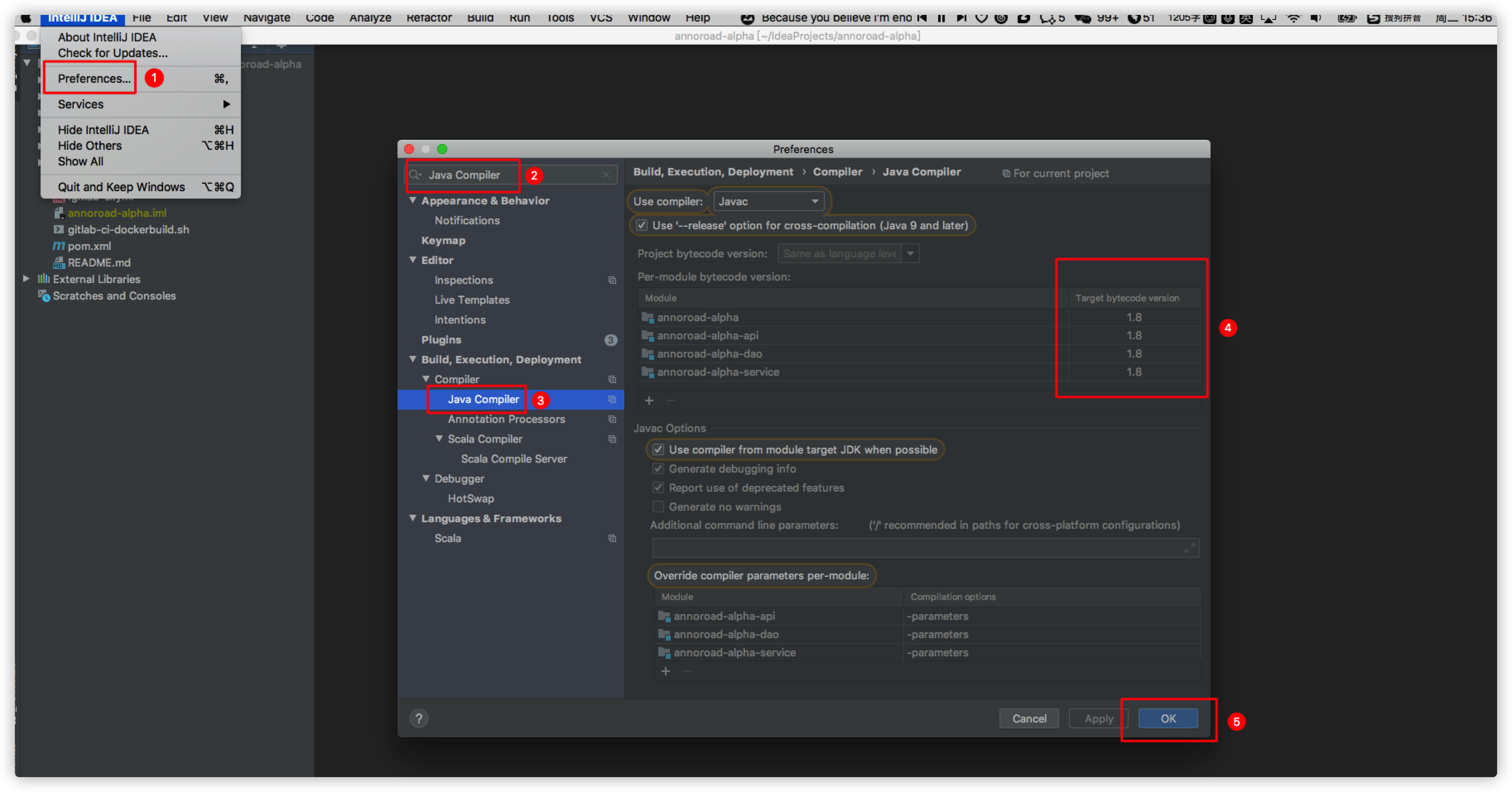Clear the Java Compiler search text
1512x792 pixels.
(606, 175)
